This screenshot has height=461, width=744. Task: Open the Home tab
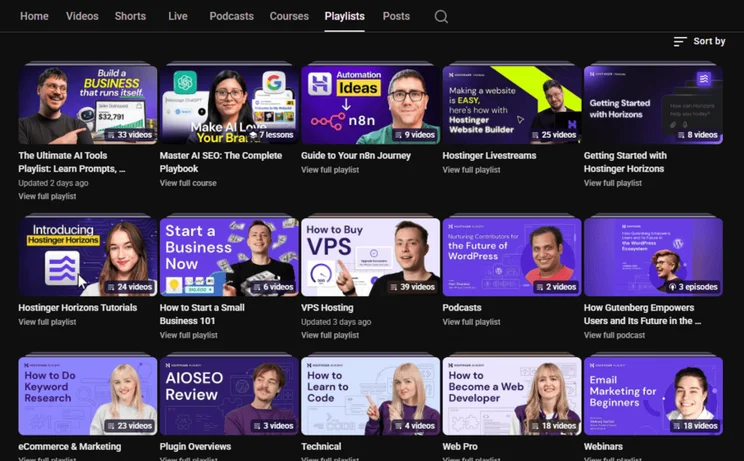tap(34, 16)
